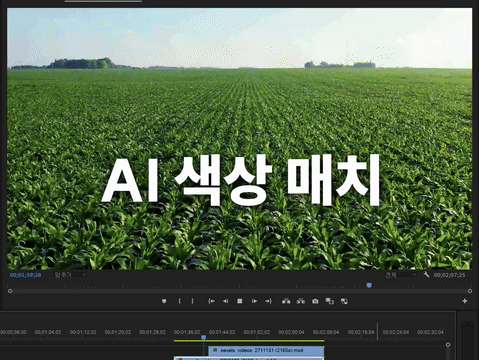Click the Mark Out bracket button
This screenshot has height=360, width=479.
click(x=192, y=301)
